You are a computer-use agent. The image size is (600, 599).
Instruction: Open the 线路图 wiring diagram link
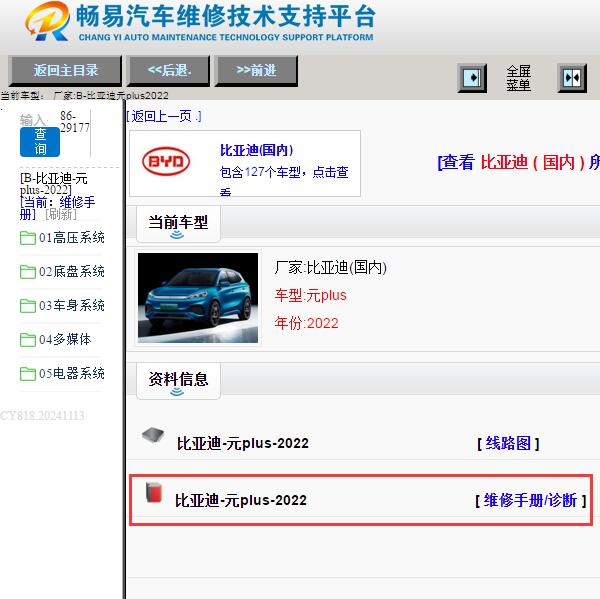[508, 444]
